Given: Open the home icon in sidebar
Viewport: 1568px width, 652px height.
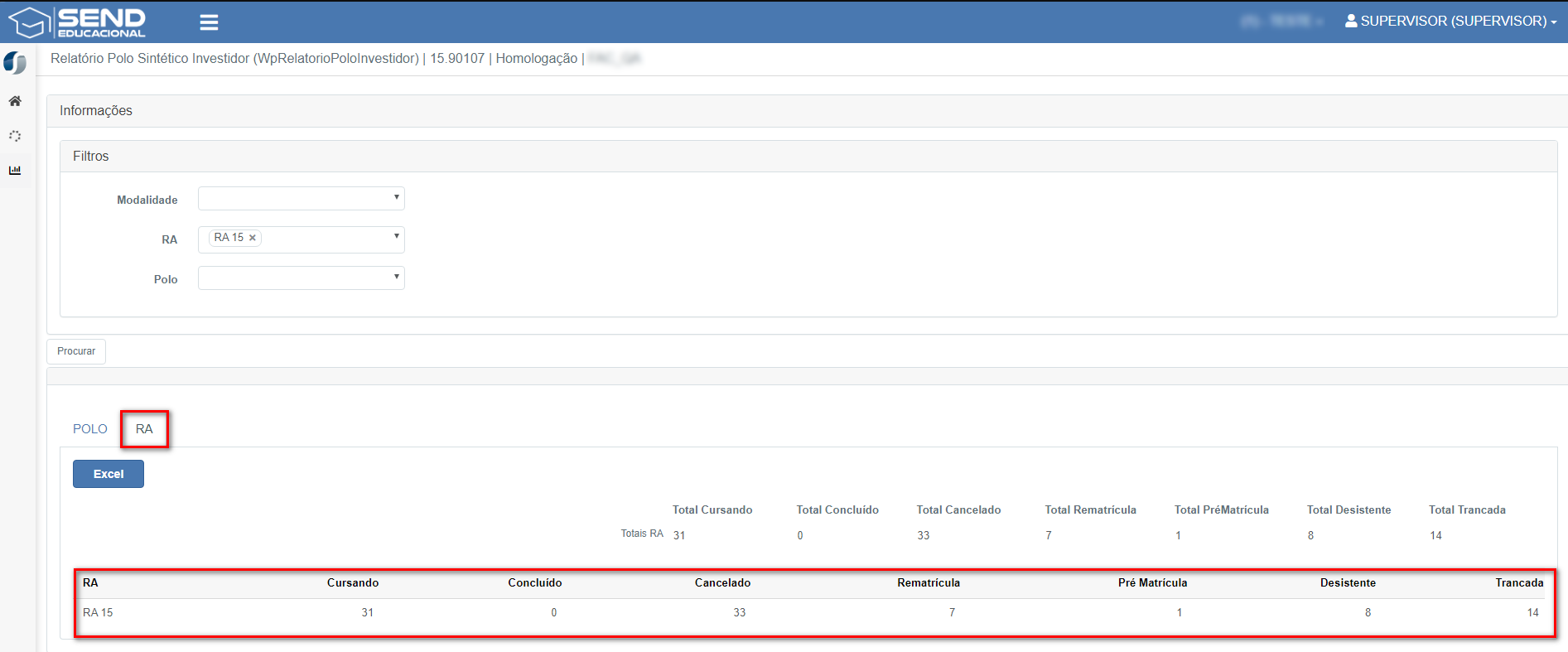Looking at the screenshot, I should (15, 101).
